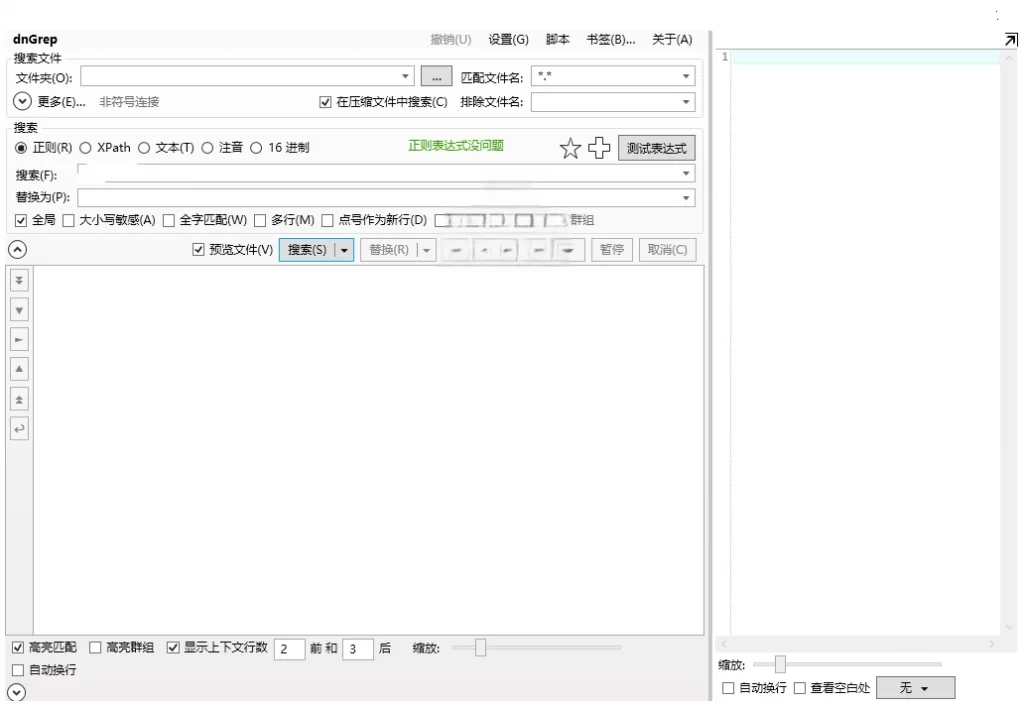Click the results 缩放 zoom slider handle
Screen dimensions: 1024x706
tap(480, 648)
